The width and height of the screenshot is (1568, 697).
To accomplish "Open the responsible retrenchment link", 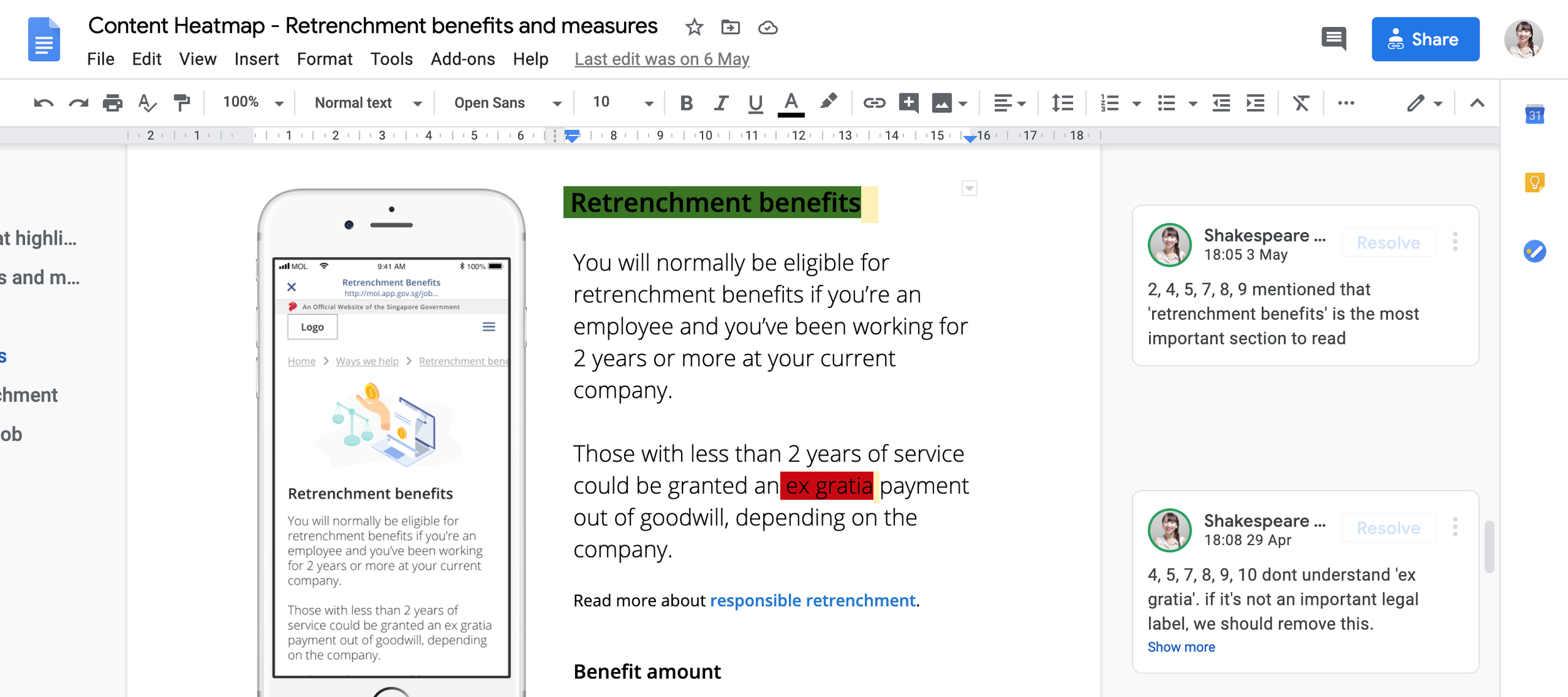I will 812,600.
